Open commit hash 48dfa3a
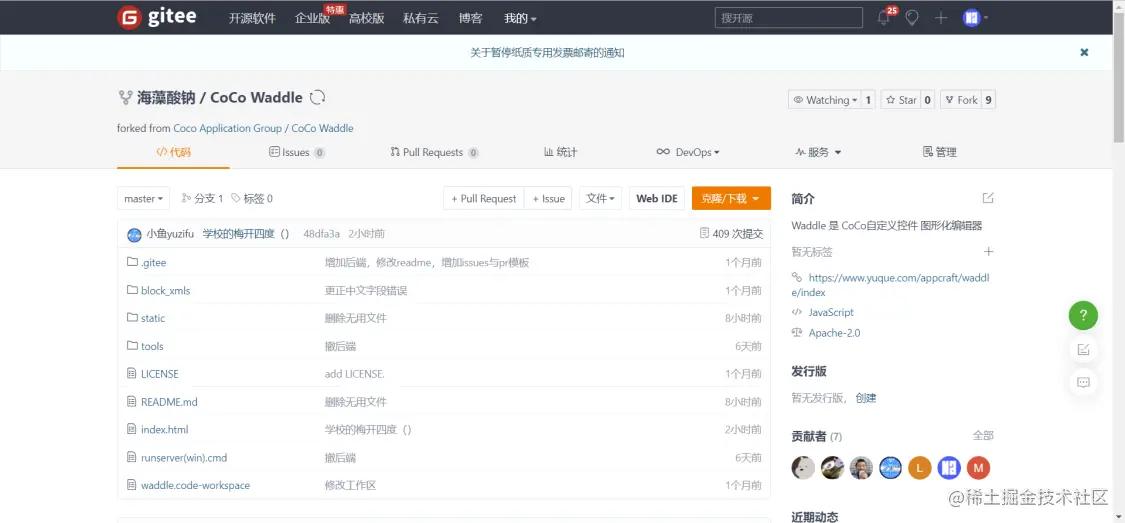Image resolution: width=1125 pixels, height=523 pixels. (321, 234)
